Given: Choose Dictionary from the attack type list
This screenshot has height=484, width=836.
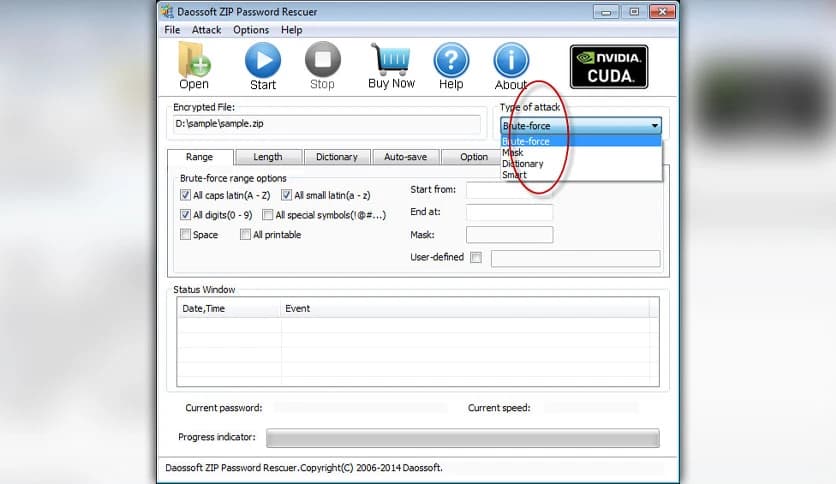Looking at the screenshot, I should tap(581, 164).
